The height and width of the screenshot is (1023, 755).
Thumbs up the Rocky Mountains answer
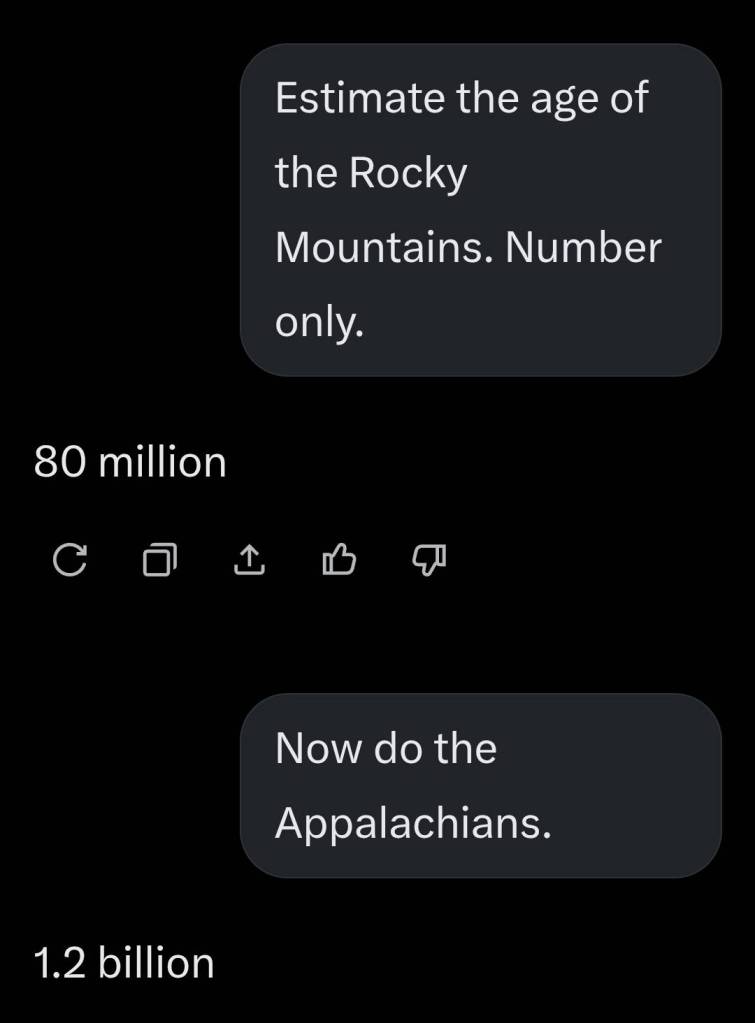338,562
